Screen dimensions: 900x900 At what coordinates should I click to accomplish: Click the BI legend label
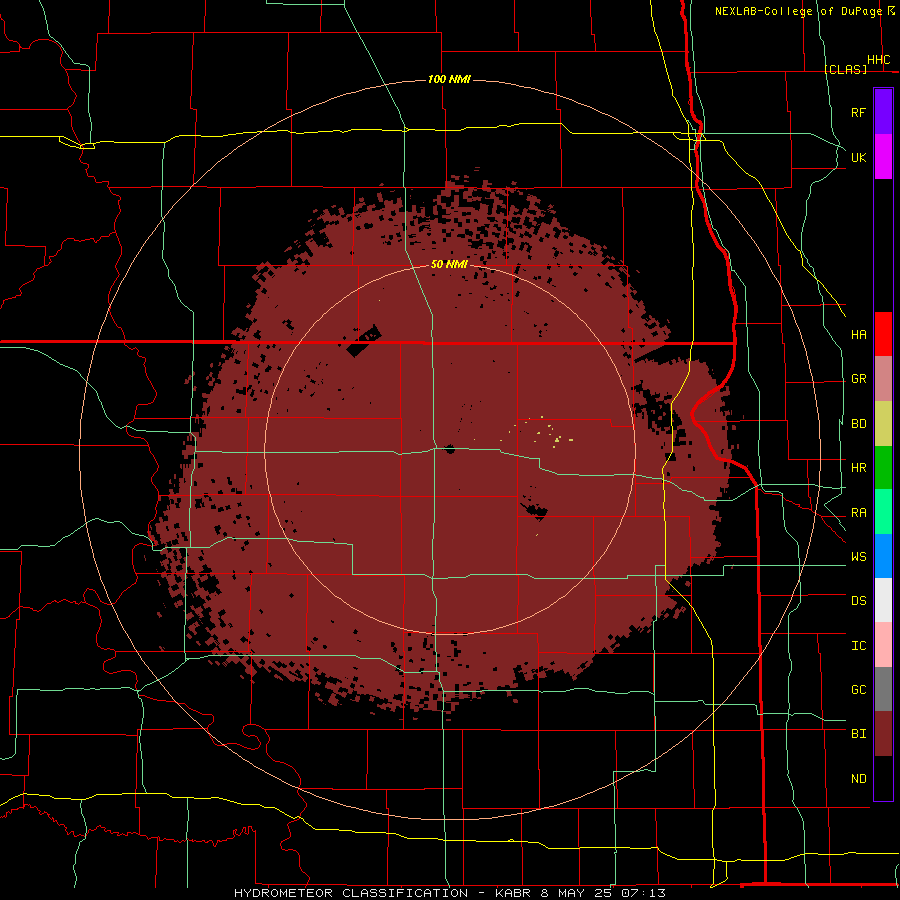click(x=858, y=734)
